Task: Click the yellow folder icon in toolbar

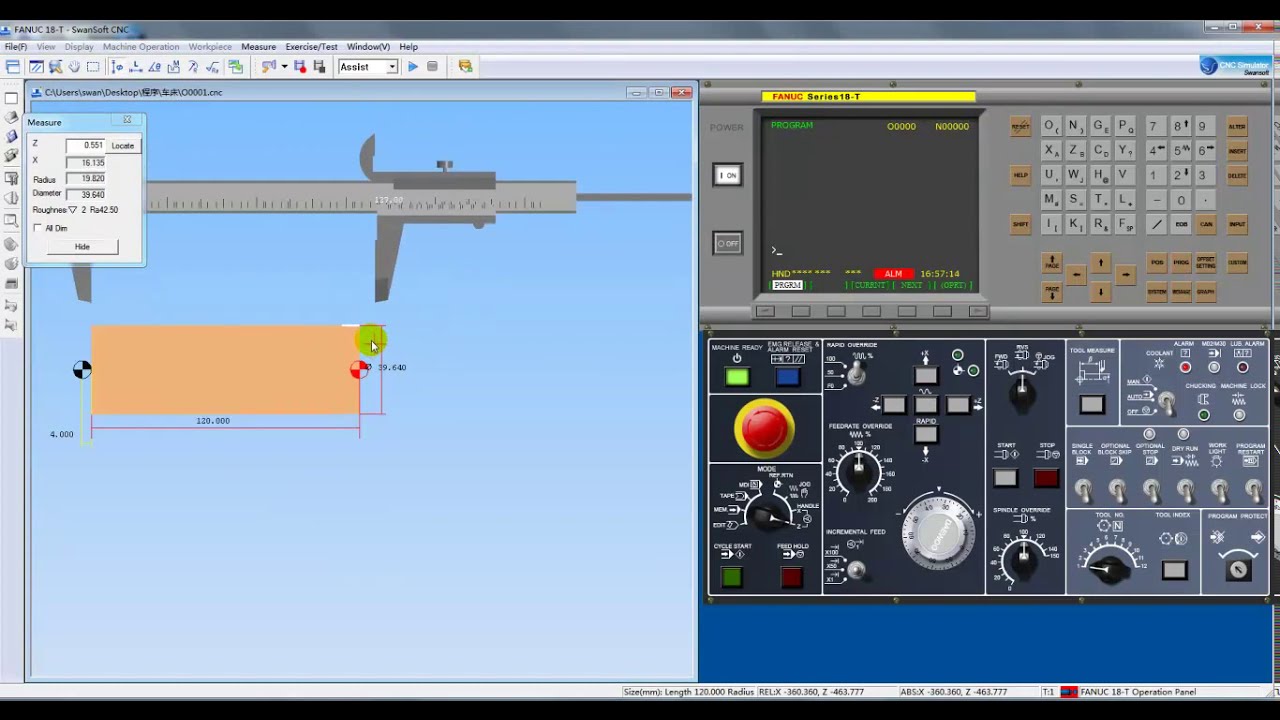Action: pyautogui.click(x=465, y=67)
